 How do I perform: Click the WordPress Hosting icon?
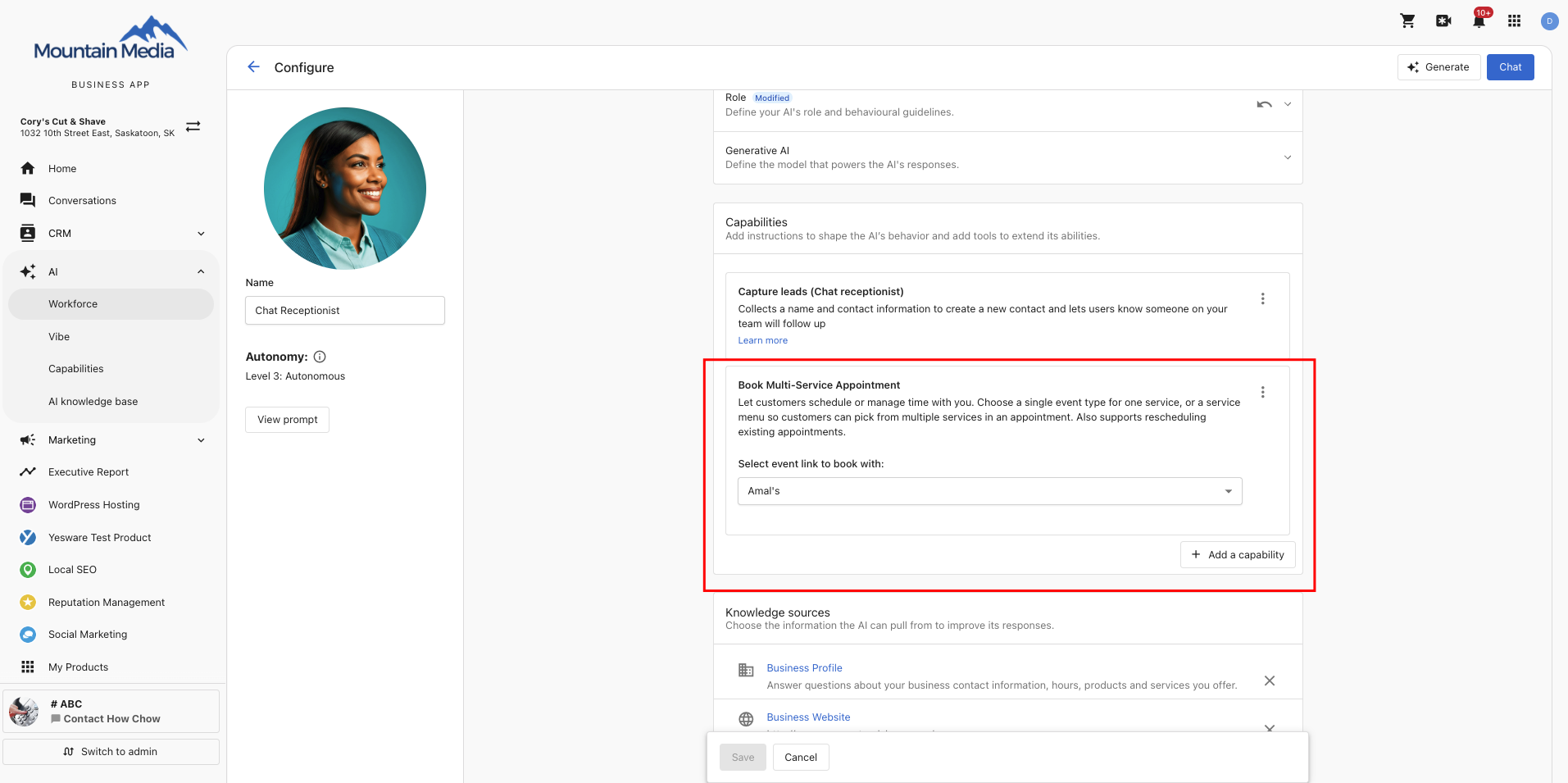[28, 504]
